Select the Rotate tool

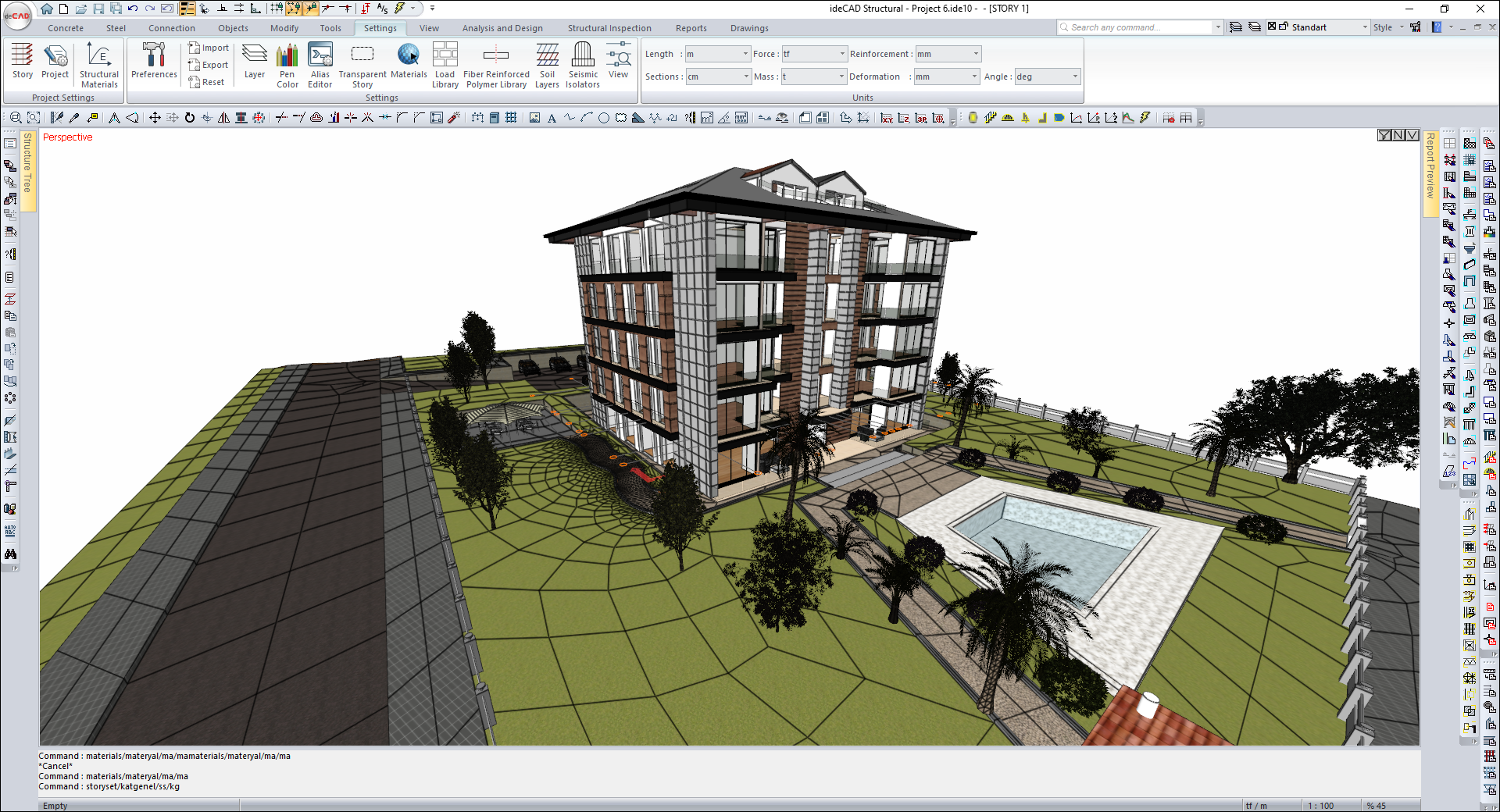pos(190,118)
